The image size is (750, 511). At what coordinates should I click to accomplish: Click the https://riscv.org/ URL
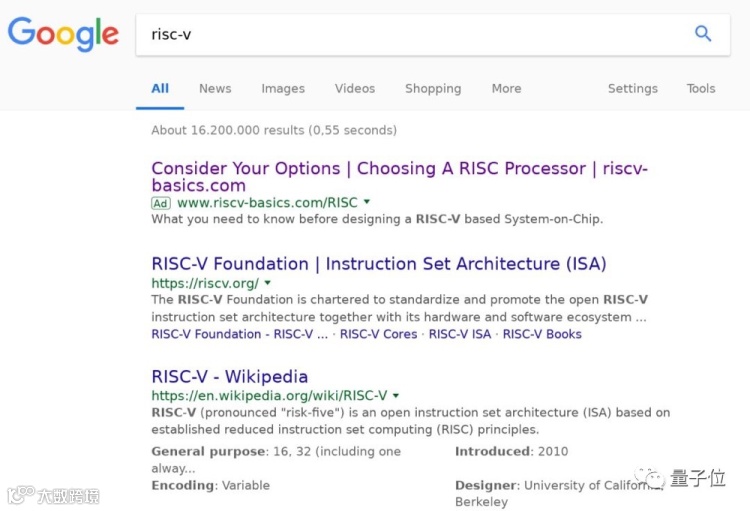tap(205, 283)
